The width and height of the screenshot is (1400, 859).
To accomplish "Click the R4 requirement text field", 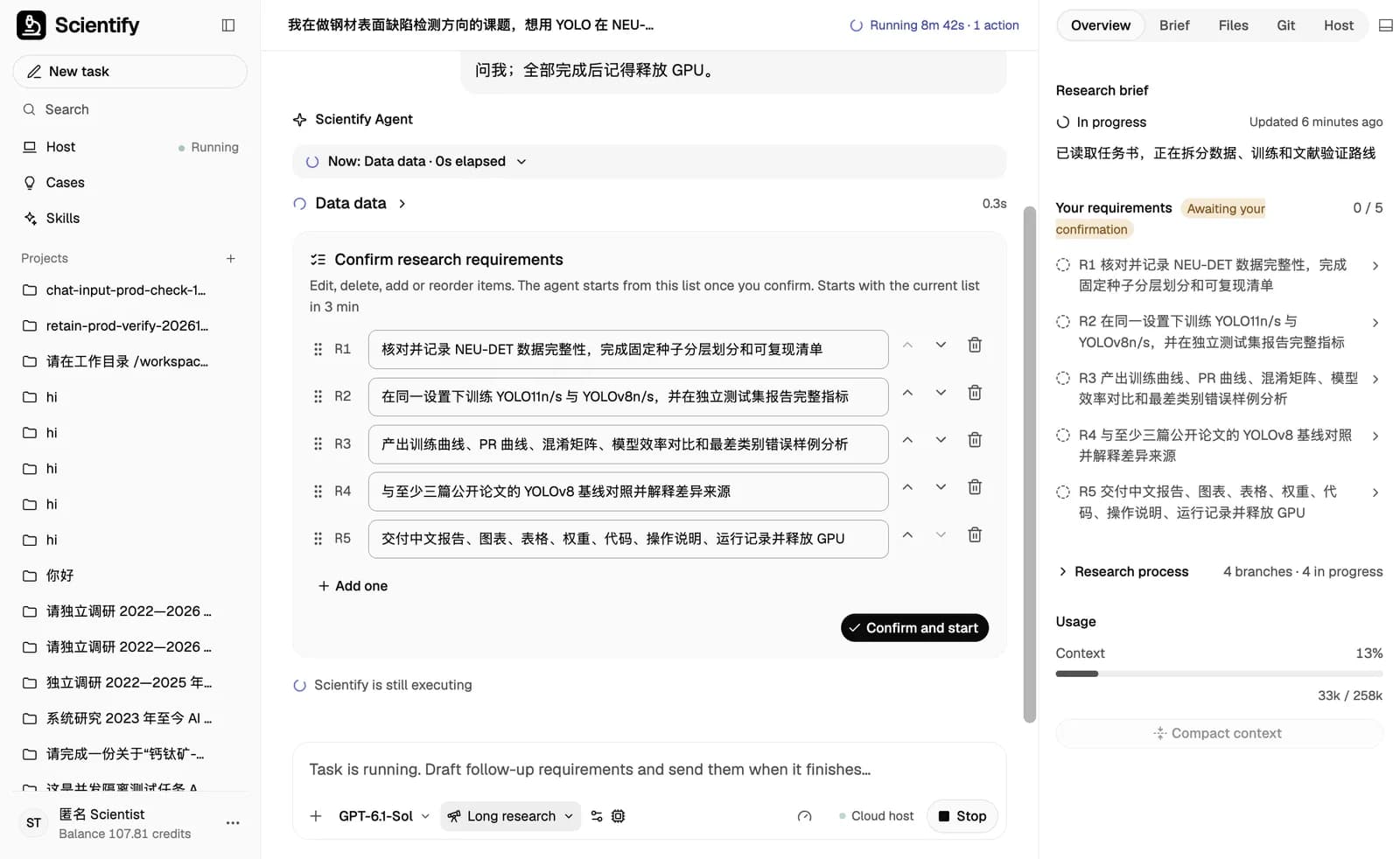I will (x=628, y=492).
